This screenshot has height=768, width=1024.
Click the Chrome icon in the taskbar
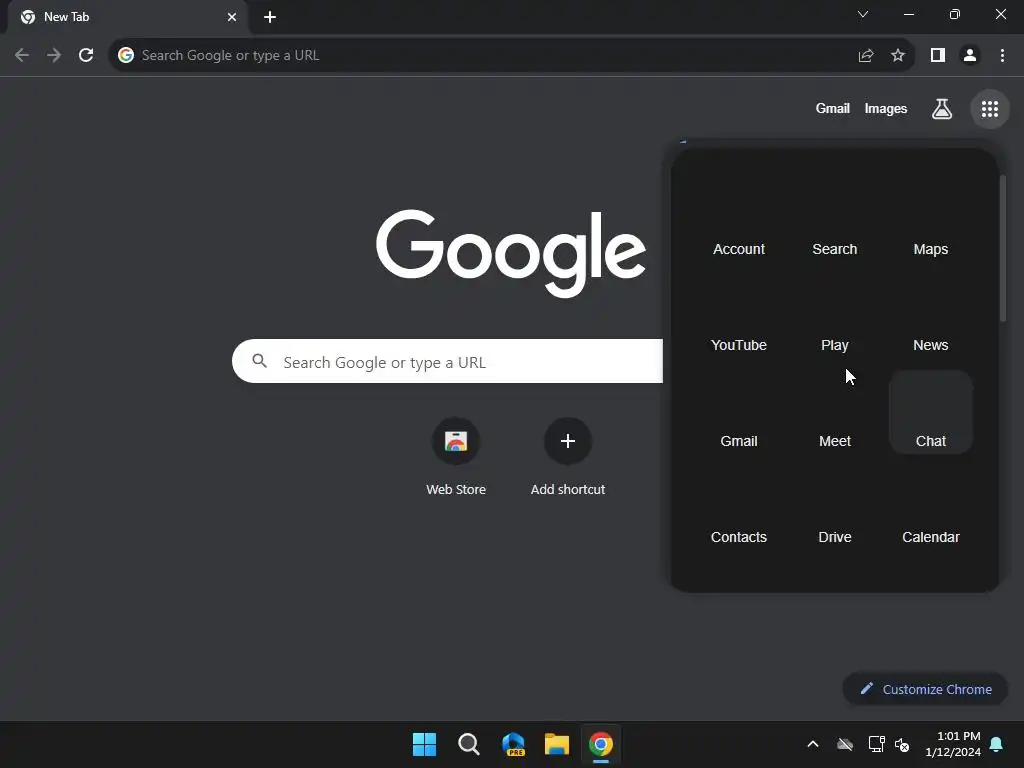[601, 744]
